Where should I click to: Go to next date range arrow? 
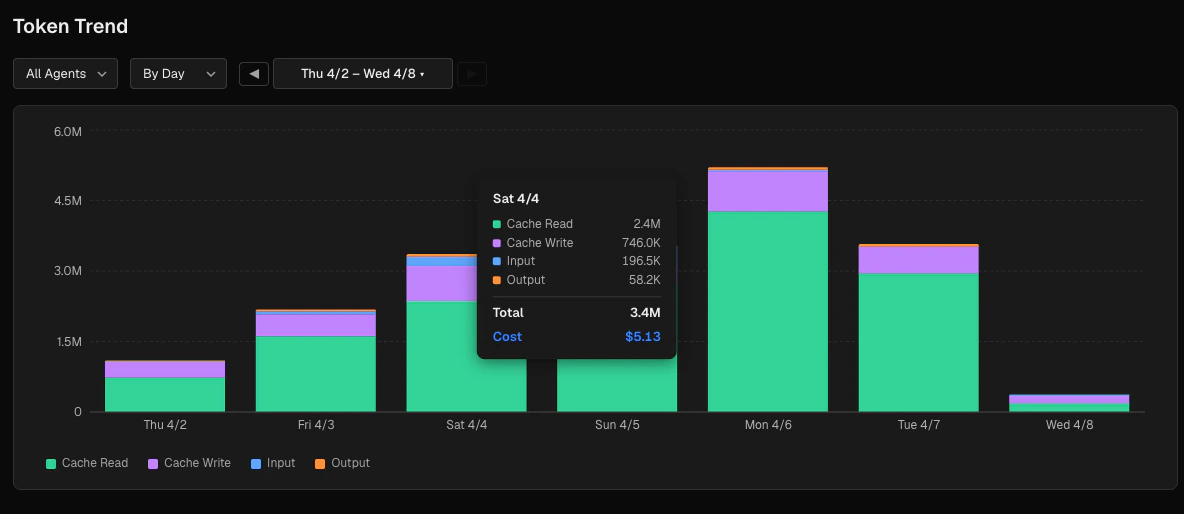click(x=472, y=74)
